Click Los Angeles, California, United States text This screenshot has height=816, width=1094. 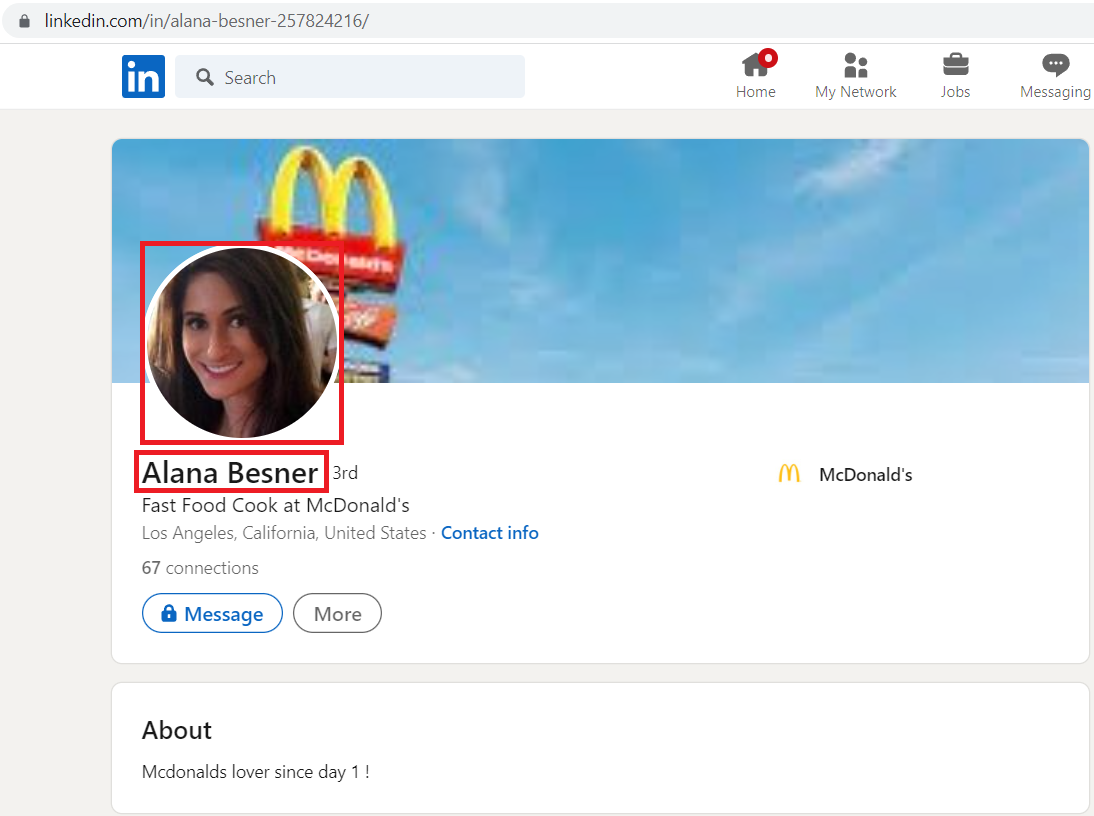point(284,533)
